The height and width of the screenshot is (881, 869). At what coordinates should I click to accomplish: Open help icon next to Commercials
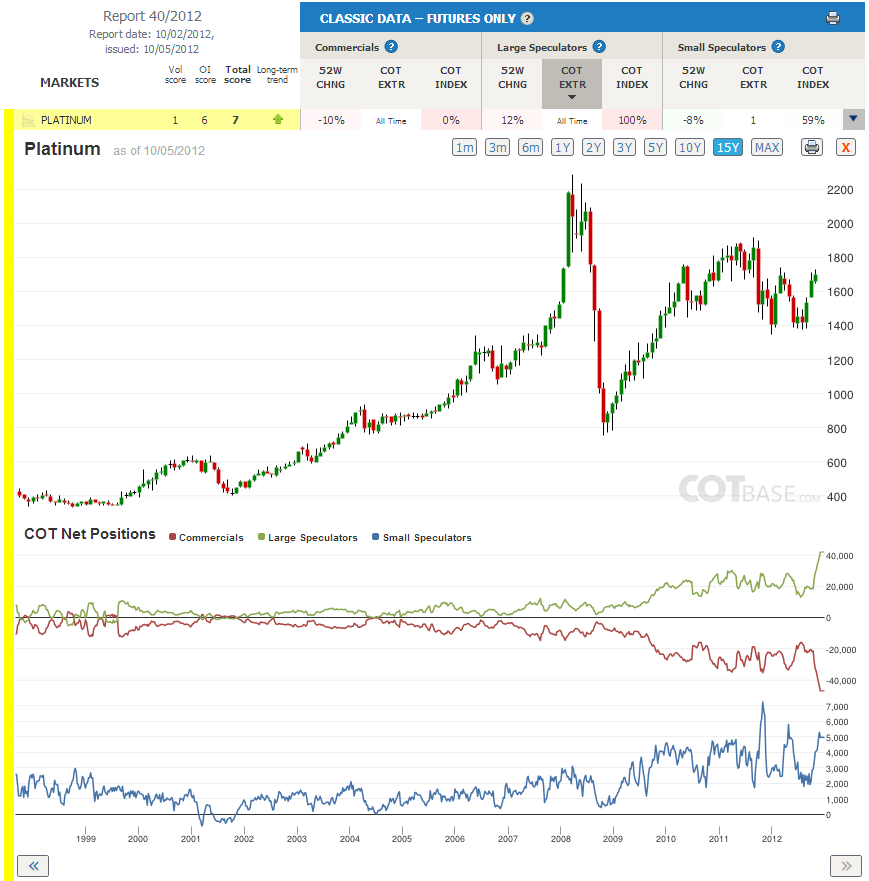391,47
